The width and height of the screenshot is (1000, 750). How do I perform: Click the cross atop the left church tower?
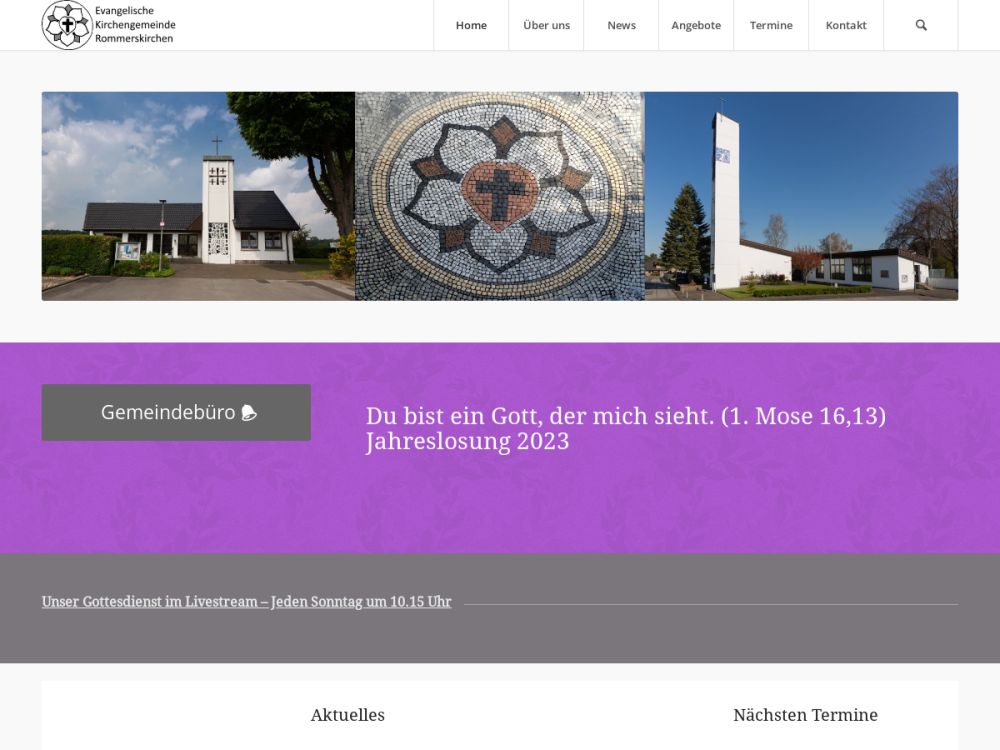coord(217,145)
